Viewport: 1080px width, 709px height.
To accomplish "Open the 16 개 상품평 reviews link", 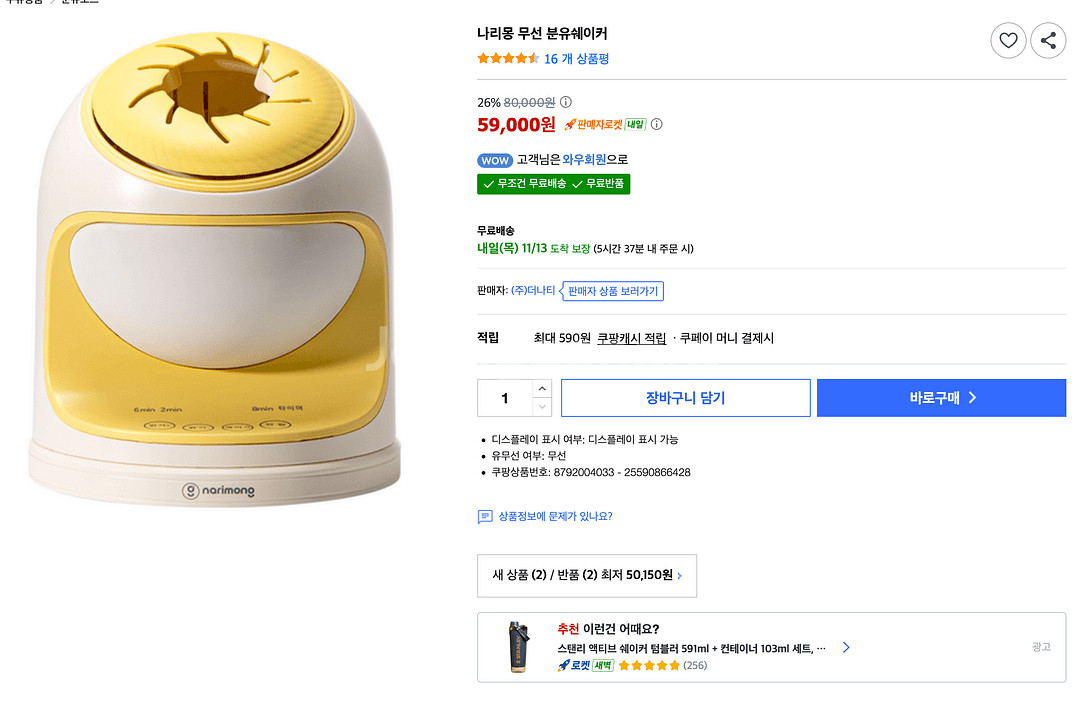I will (576, 59).
